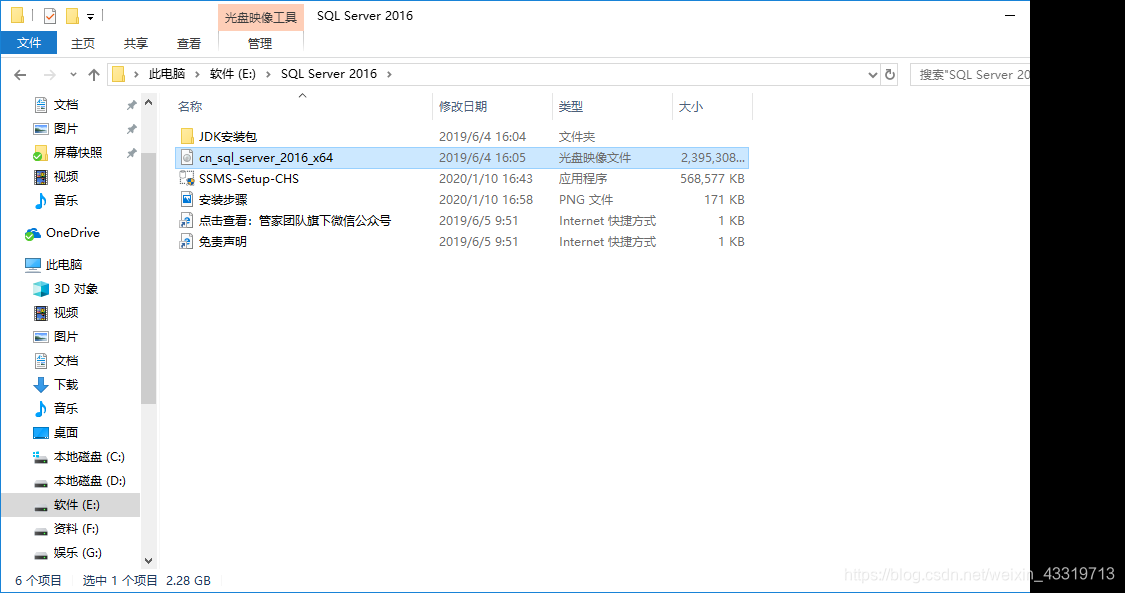Click the cn_sql_server_2016_x64 disc image icon
The height and width of the screenshot is (593, 1125).
[187, 158]
